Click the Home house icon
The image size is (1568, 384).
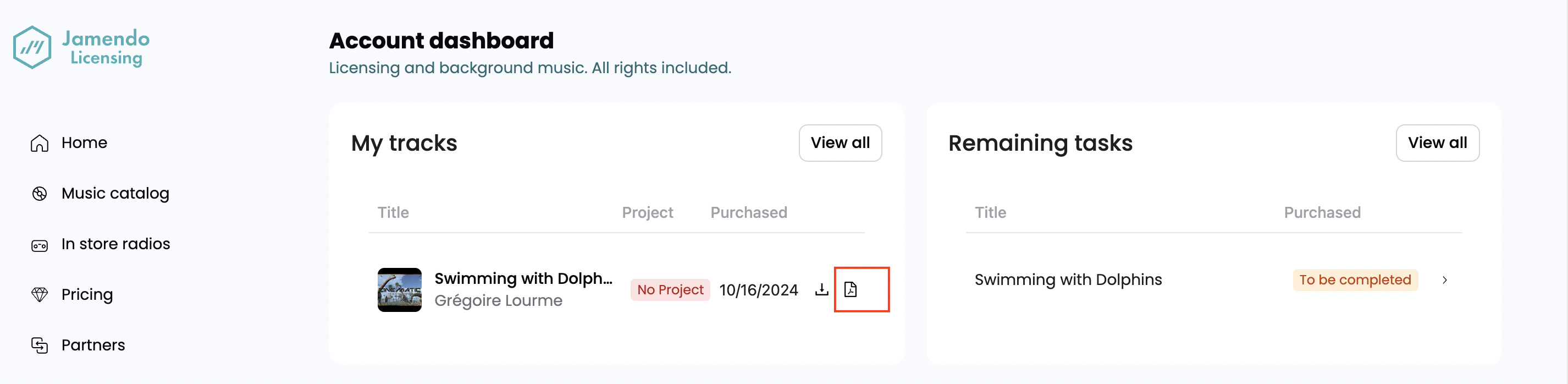click(x=40, y=143)
